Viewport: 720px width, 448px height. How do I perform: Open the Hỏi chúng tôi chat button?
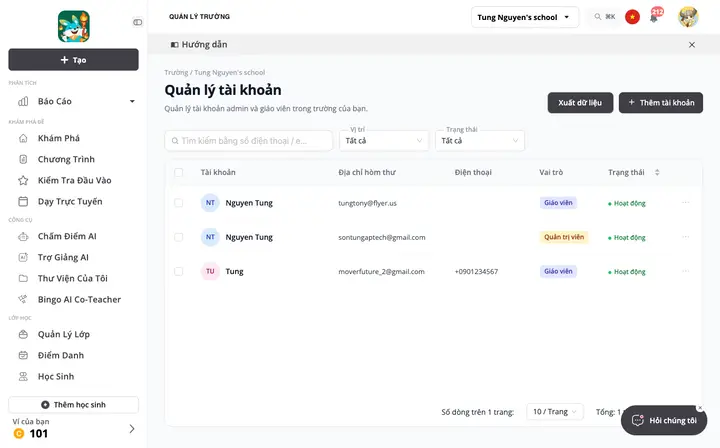coord(664,420)
